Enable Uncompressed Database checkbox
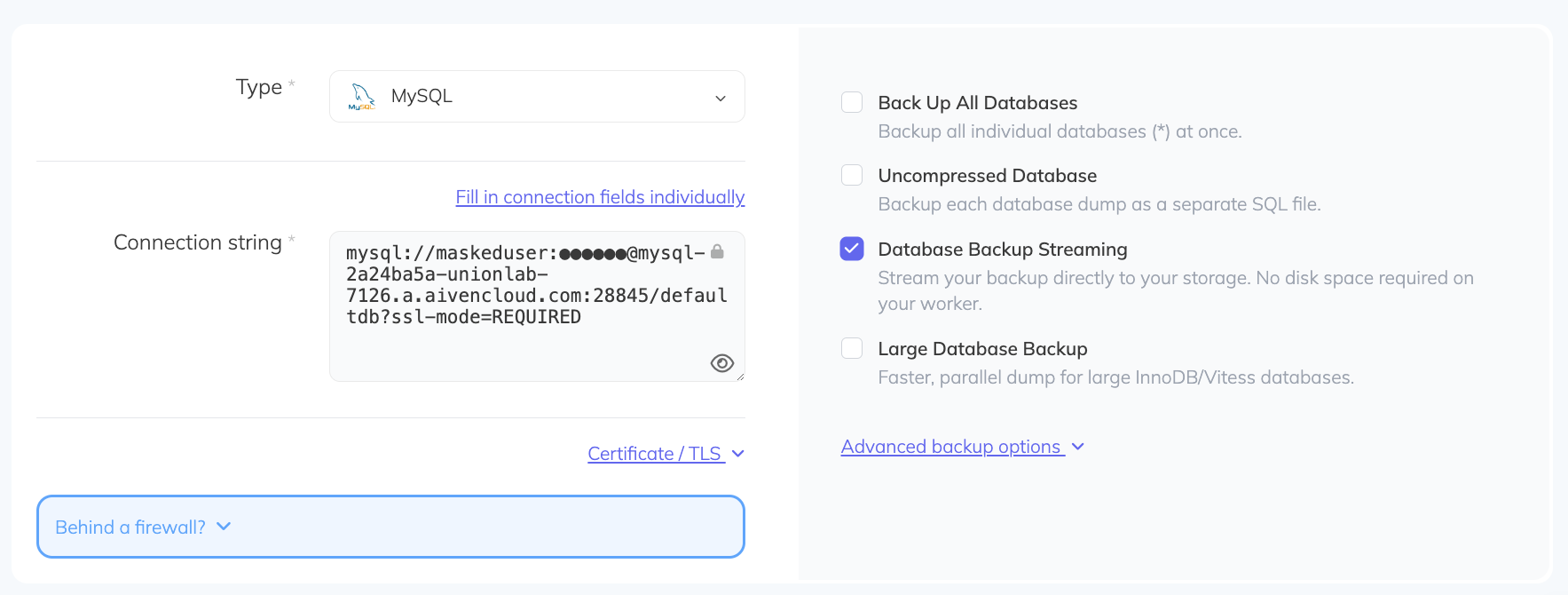Image resolution: width=1568 pixels, height=595 pixels. pos(852,175)
